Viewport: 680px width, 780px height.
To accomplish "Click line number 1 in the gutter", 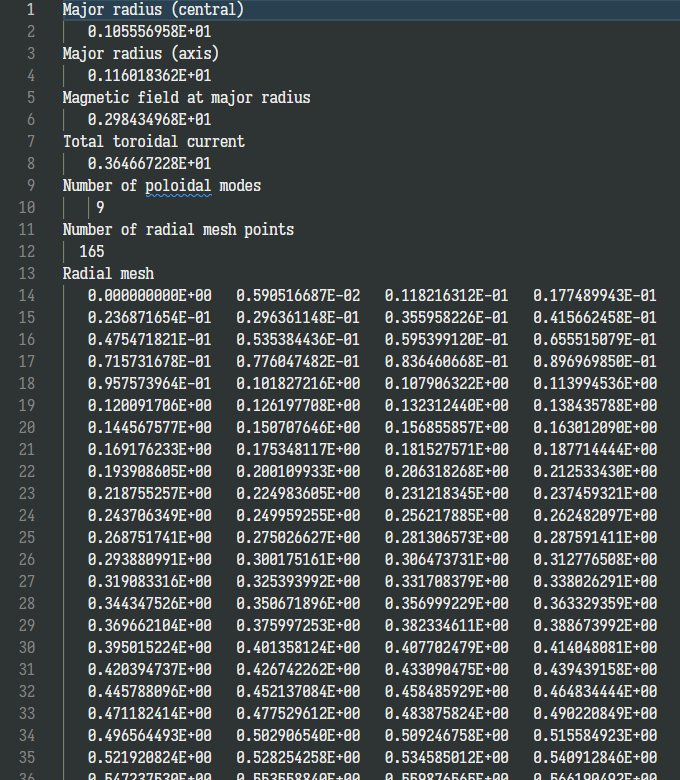I will click(x=30, y=9).
